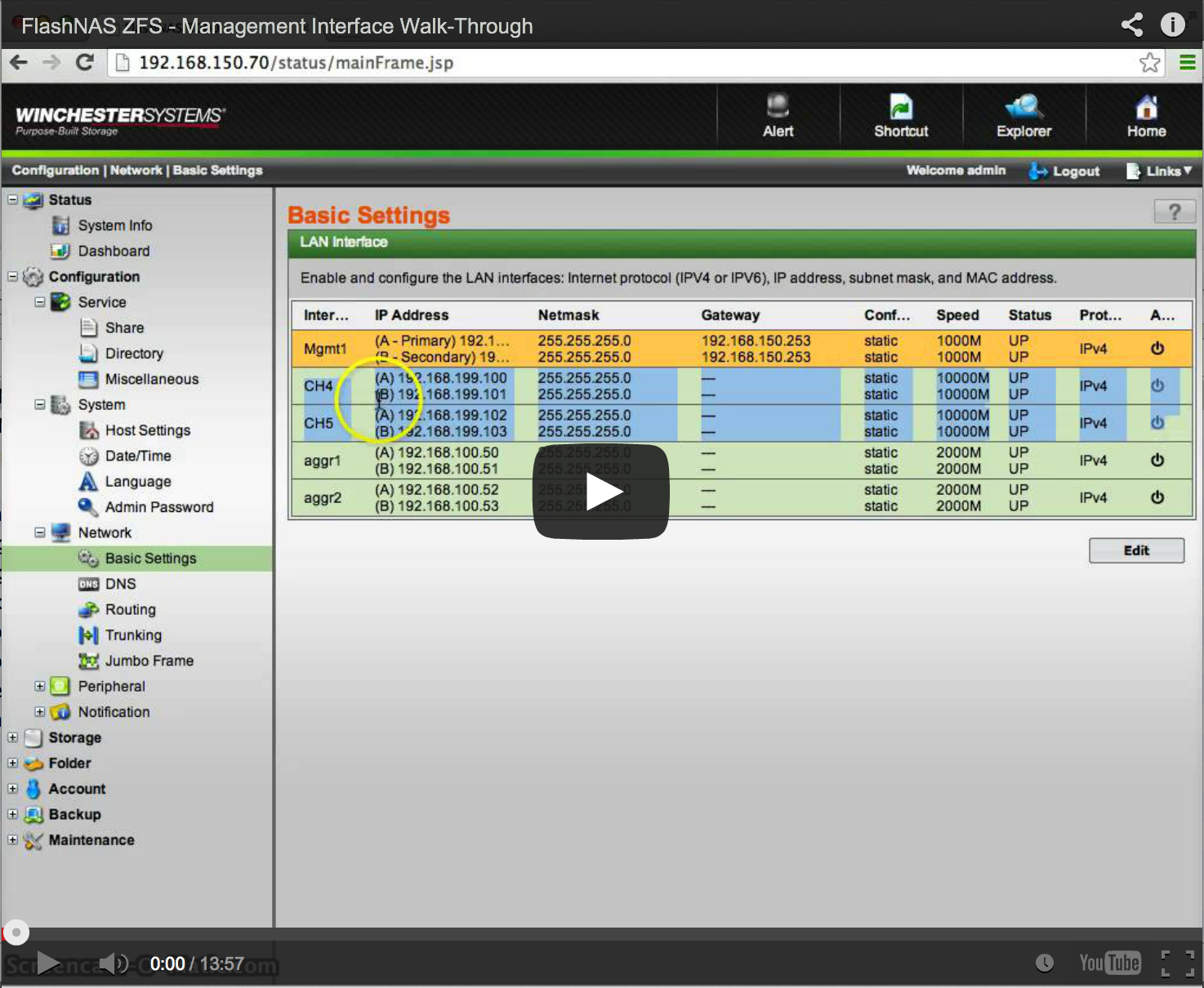Open Miscellaneous service settings

(x=151, y=379)
